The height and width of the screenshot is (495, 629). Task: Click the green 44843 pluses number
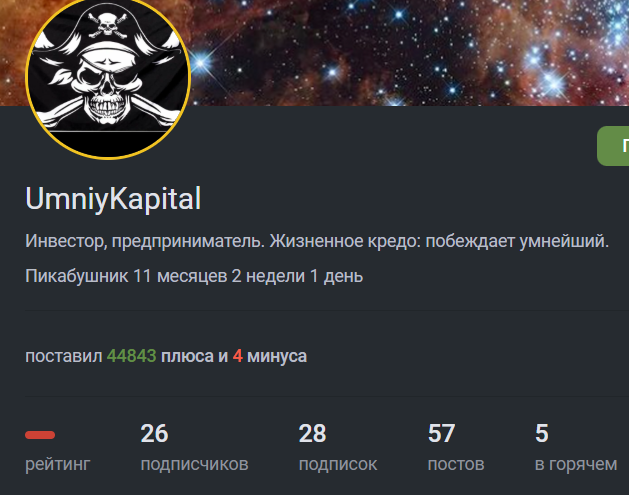tap(132, 356)
